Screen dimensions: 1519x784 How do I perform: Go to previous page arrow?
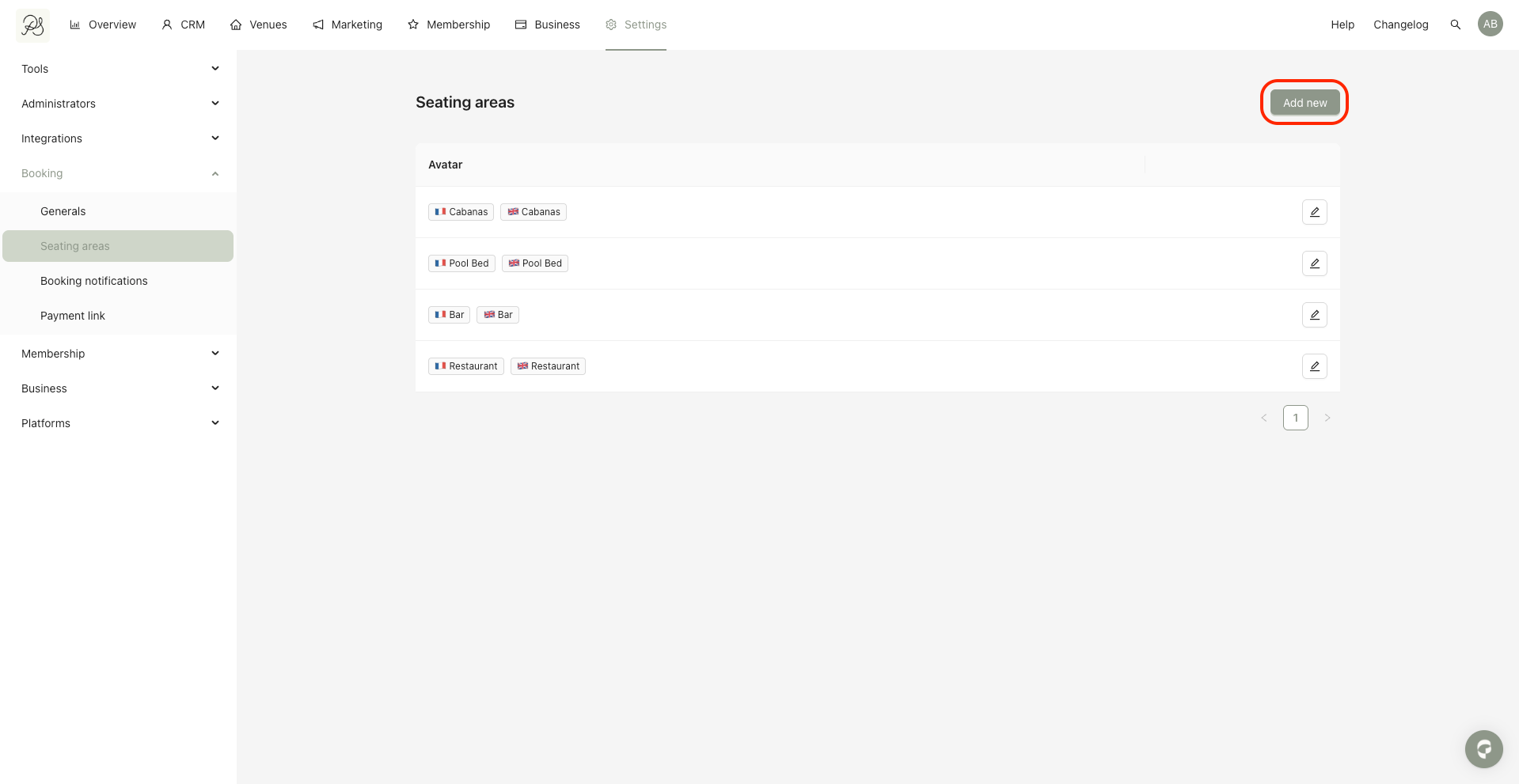(1264, 418)
